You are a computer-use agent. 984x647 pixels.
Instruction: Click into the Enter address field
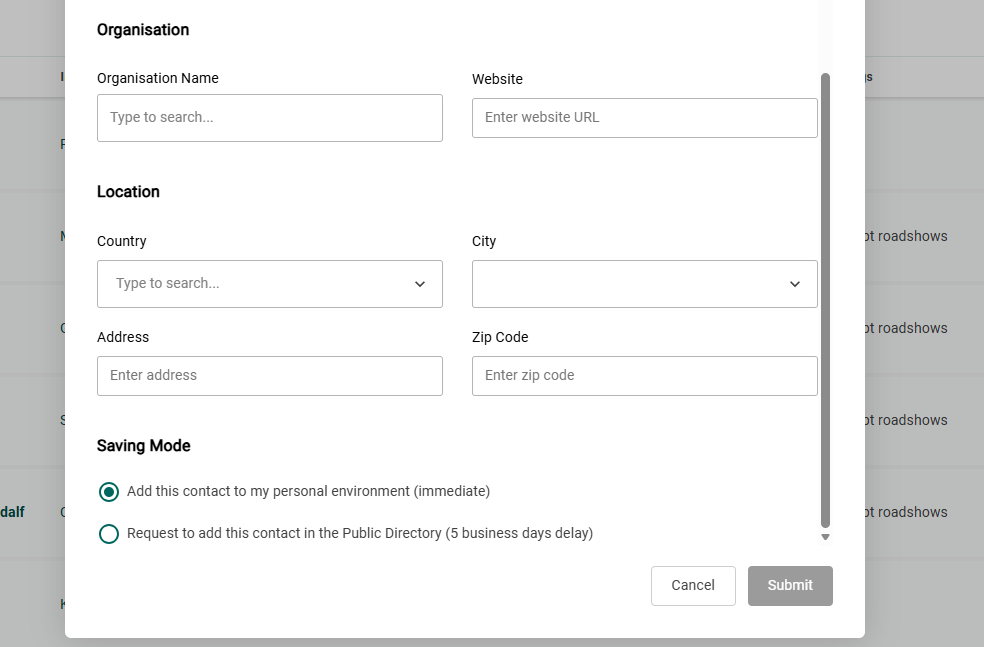269,376
